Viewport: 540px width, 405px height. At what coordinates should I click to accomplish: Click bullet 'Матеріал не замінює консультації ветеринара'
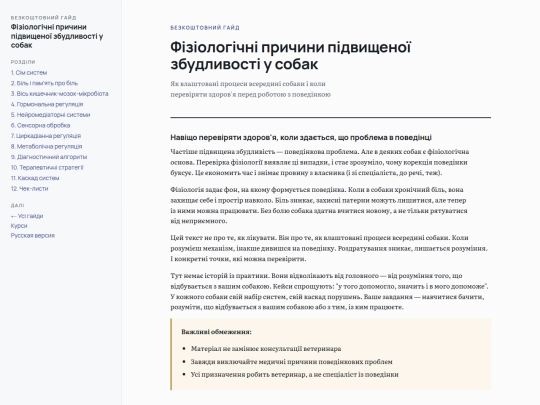266,349
